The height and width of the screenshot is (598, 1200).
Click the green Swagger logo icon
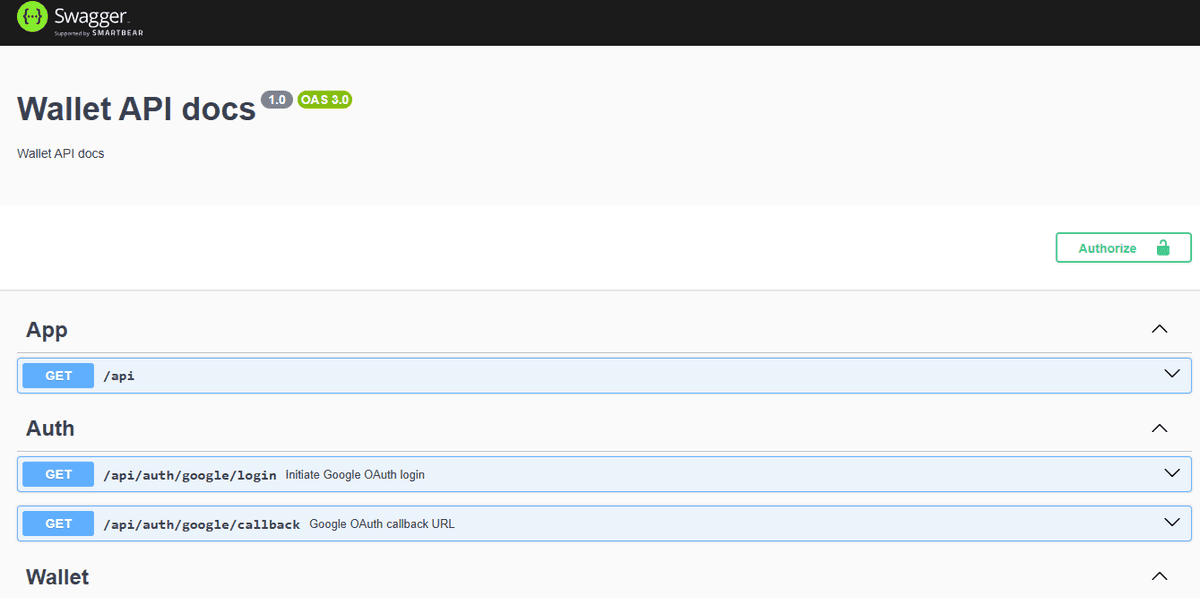32,17
